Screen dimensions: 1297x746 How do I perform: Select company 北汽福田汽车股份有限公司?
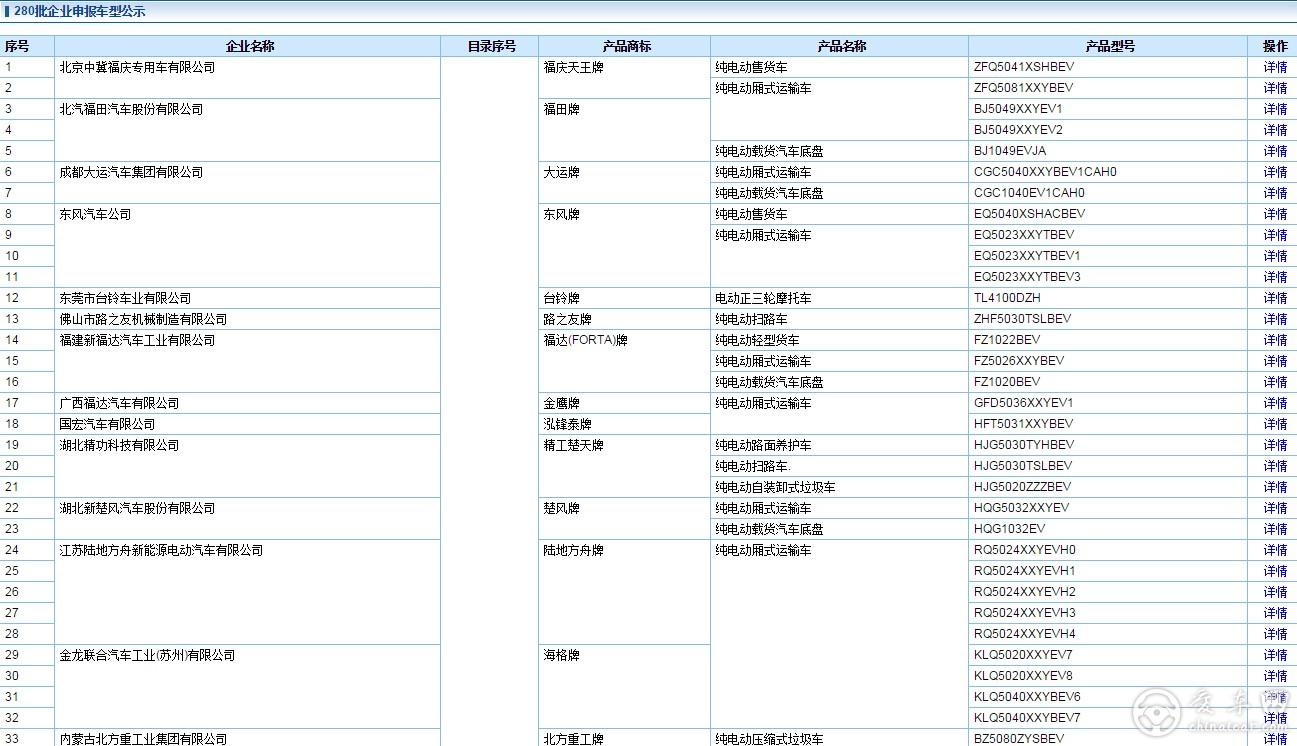(x=131, y=110)
